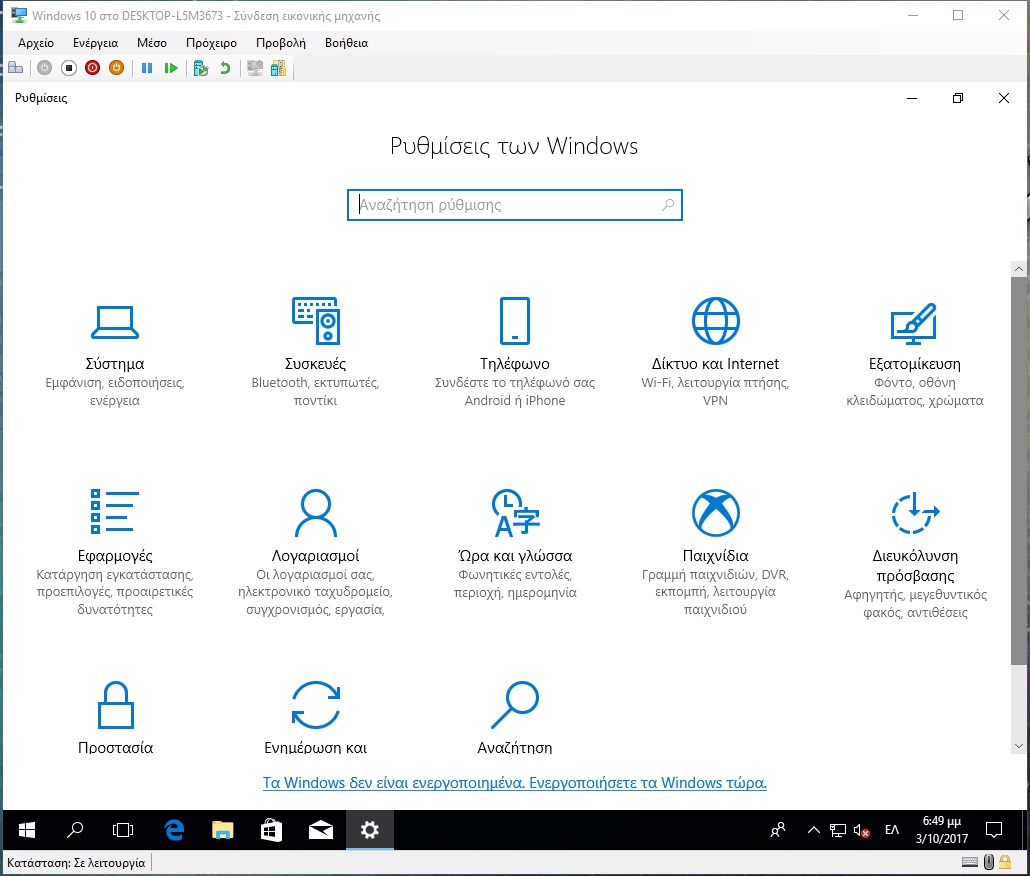Open Ώρα και γλώσσα clock-letter icon
The height and width of the screenshot is (876, 1030).
click(515, 512)
